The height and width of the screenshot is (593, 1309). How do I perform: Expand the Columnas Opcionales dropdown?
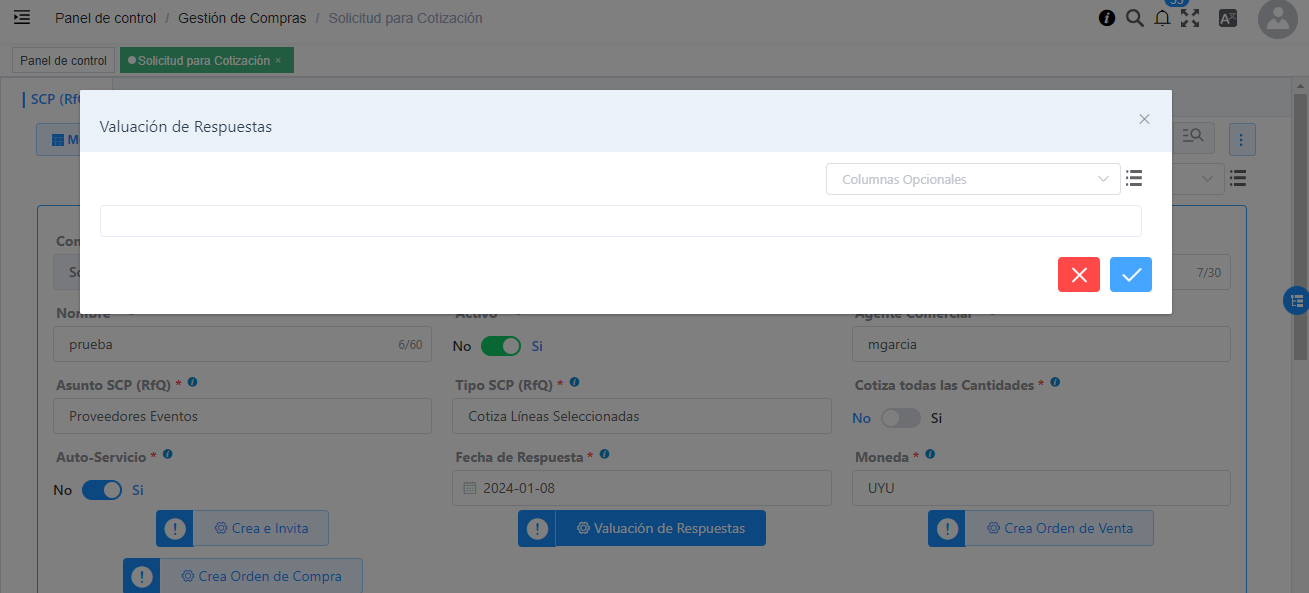[972, 180]
